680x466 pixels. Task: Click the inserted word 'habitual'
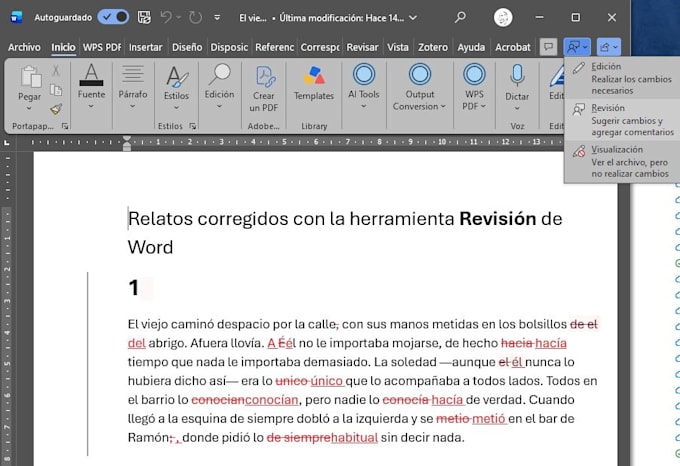(354, 437)
